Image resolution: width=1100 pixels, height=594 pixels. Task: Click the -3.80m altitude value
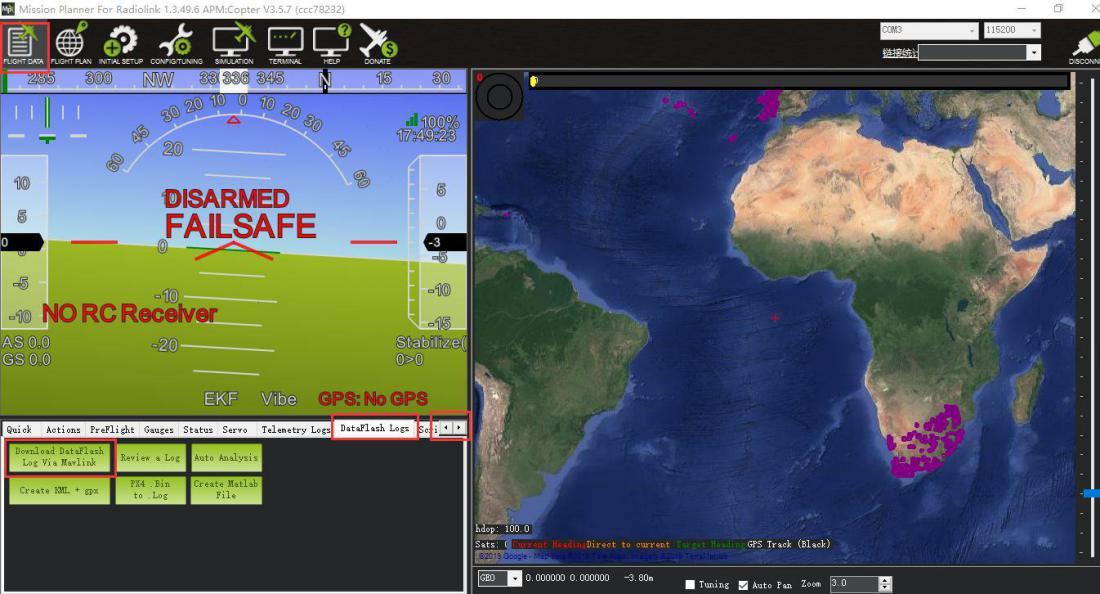click(638, 579)
